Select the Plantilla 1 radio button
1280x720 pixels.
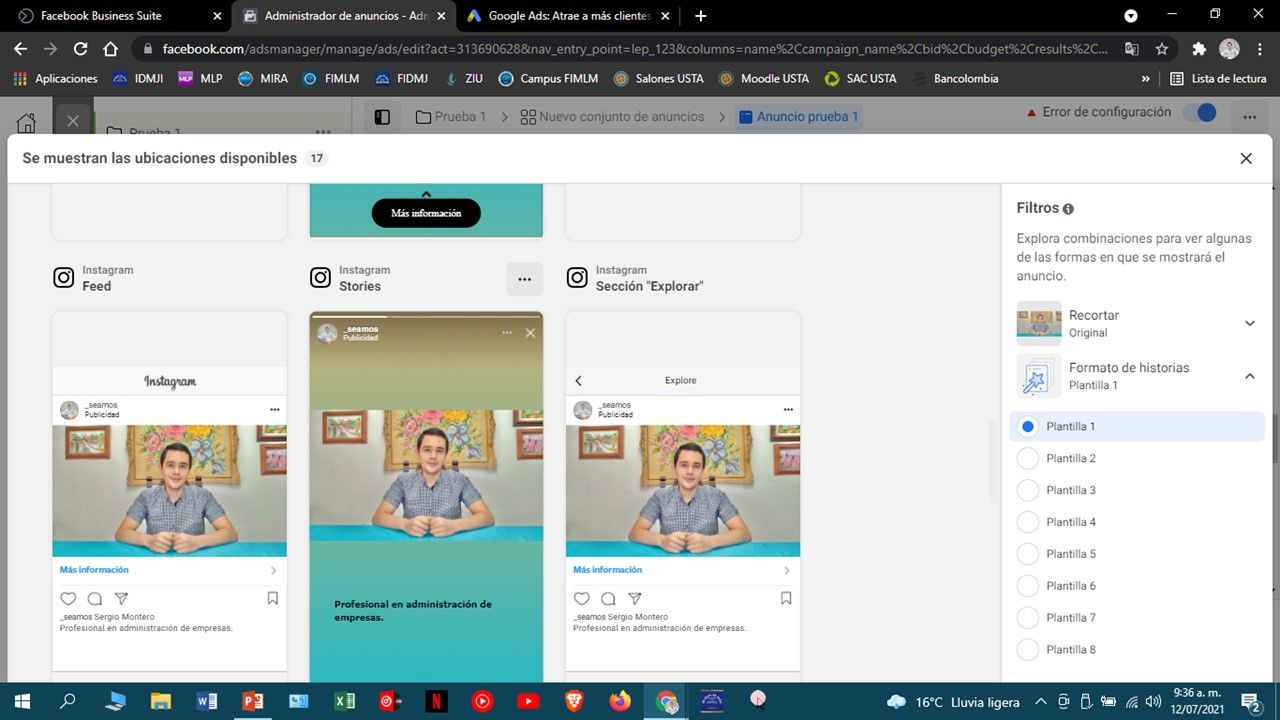(x=1027, y=426)
